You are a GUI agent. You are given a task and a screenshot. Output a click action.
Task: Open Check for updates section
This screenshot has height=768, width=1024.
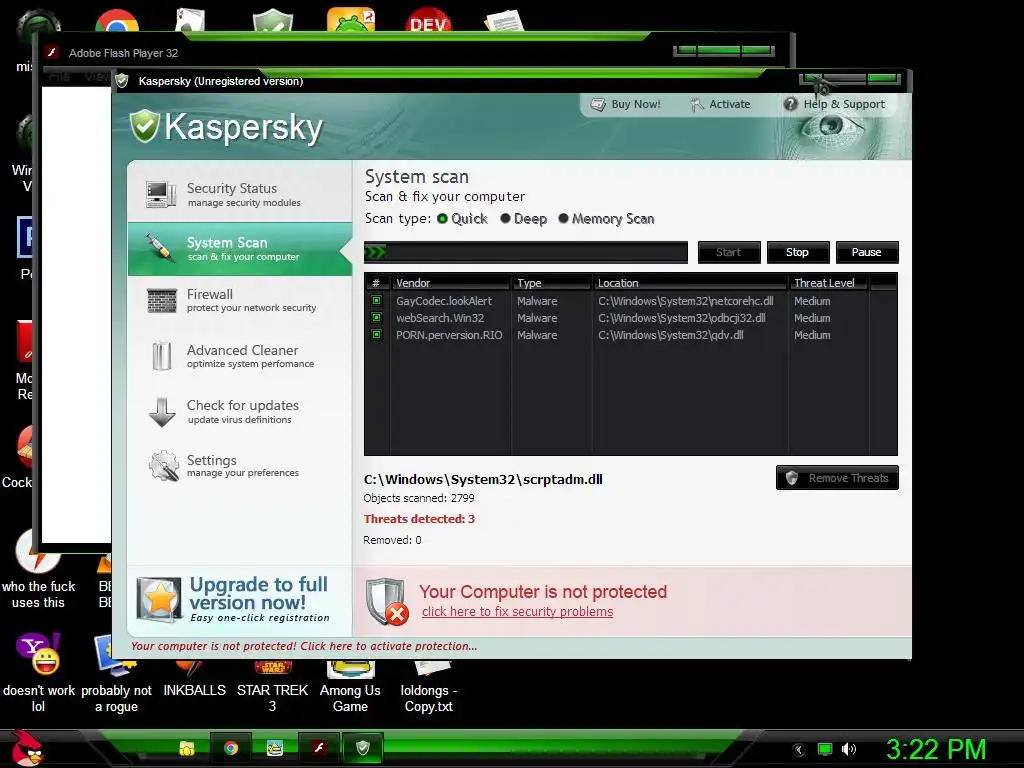point(242,411)
